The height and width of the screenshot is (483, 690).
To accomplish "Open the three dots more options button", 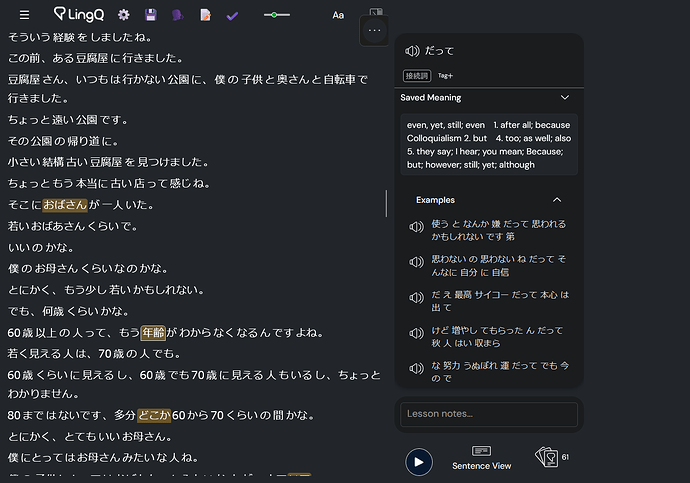I will [x=374, y=30].
